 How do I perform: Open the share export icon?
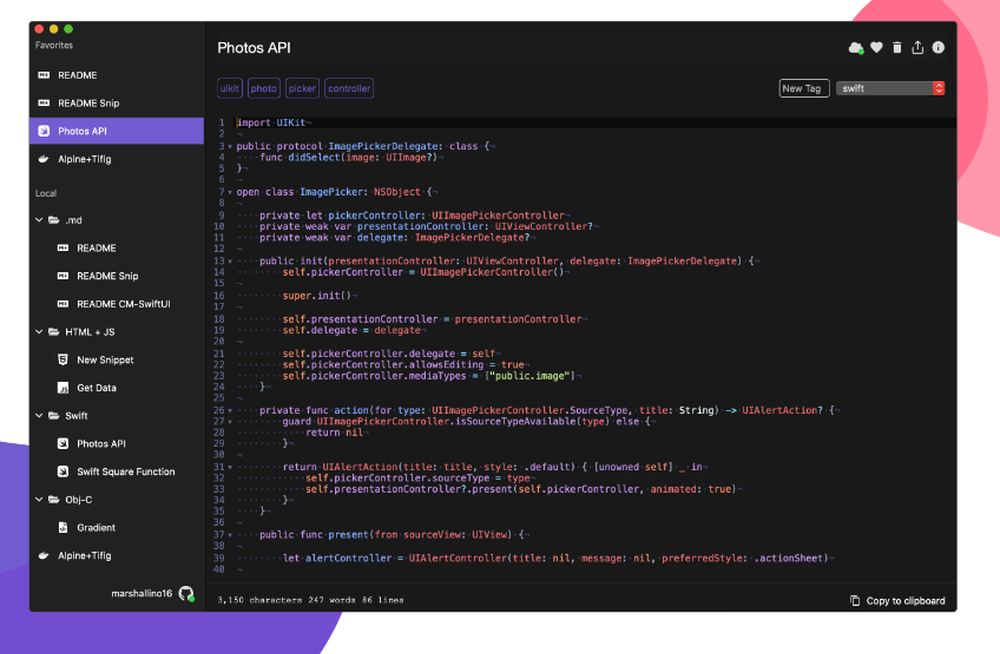click(x=918, y=47)
